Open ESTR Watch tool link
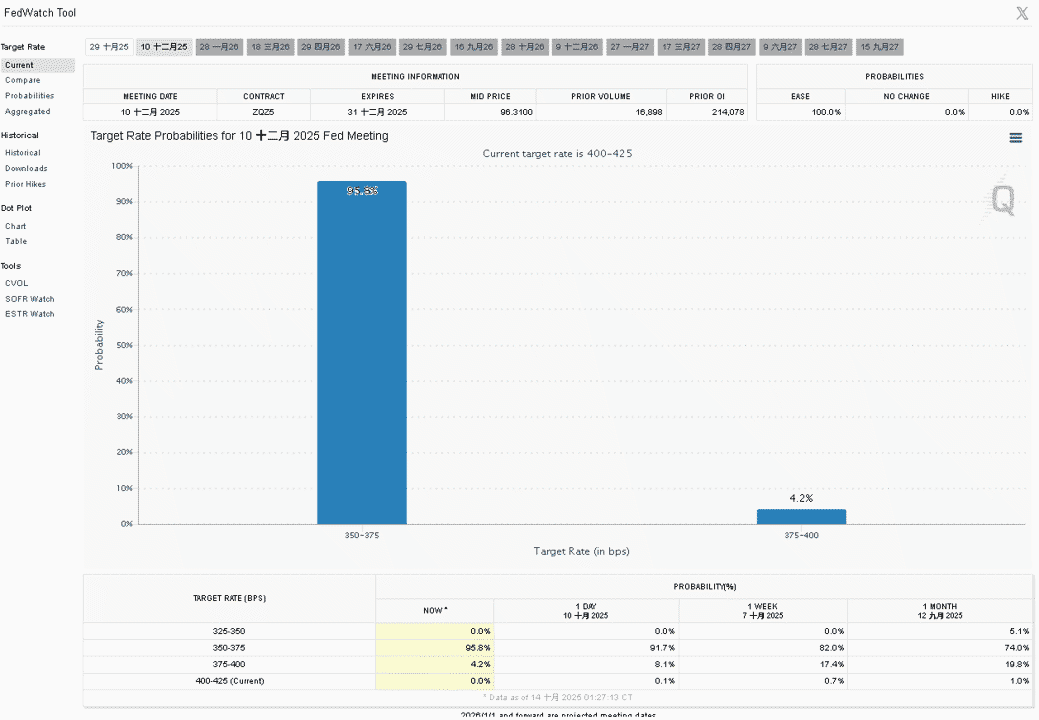 [x=30, y=315]
